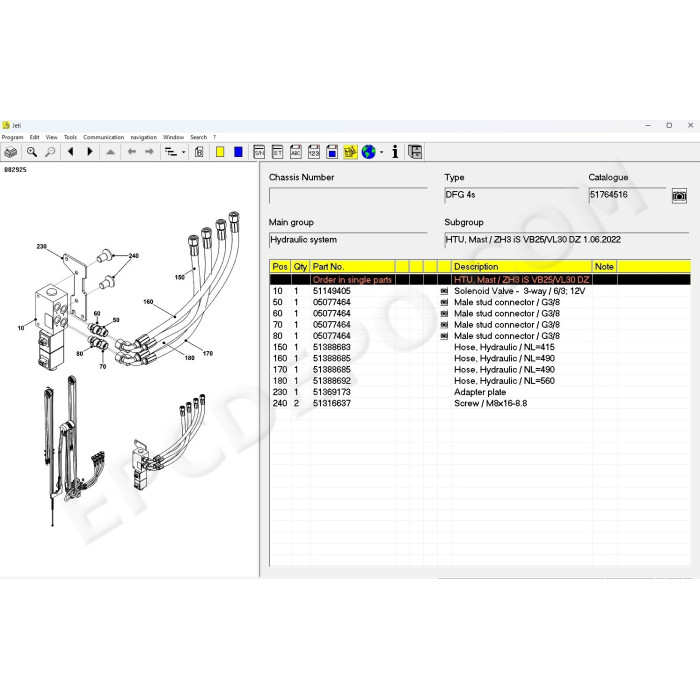Select part number 51388692
The height and width of the screenshot is (700, 700).
[x=332, y=381]
